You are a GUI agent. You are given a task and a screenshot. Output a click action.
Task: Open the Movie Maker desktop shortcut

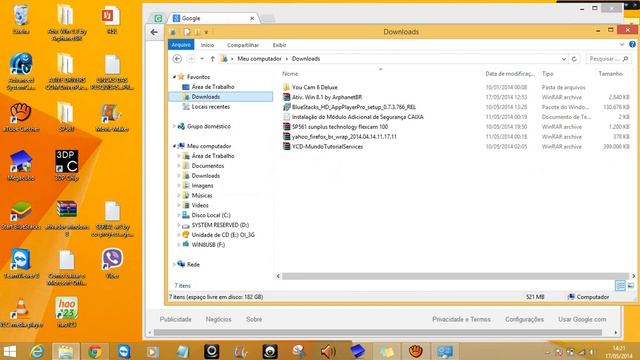tap(112, 117)
